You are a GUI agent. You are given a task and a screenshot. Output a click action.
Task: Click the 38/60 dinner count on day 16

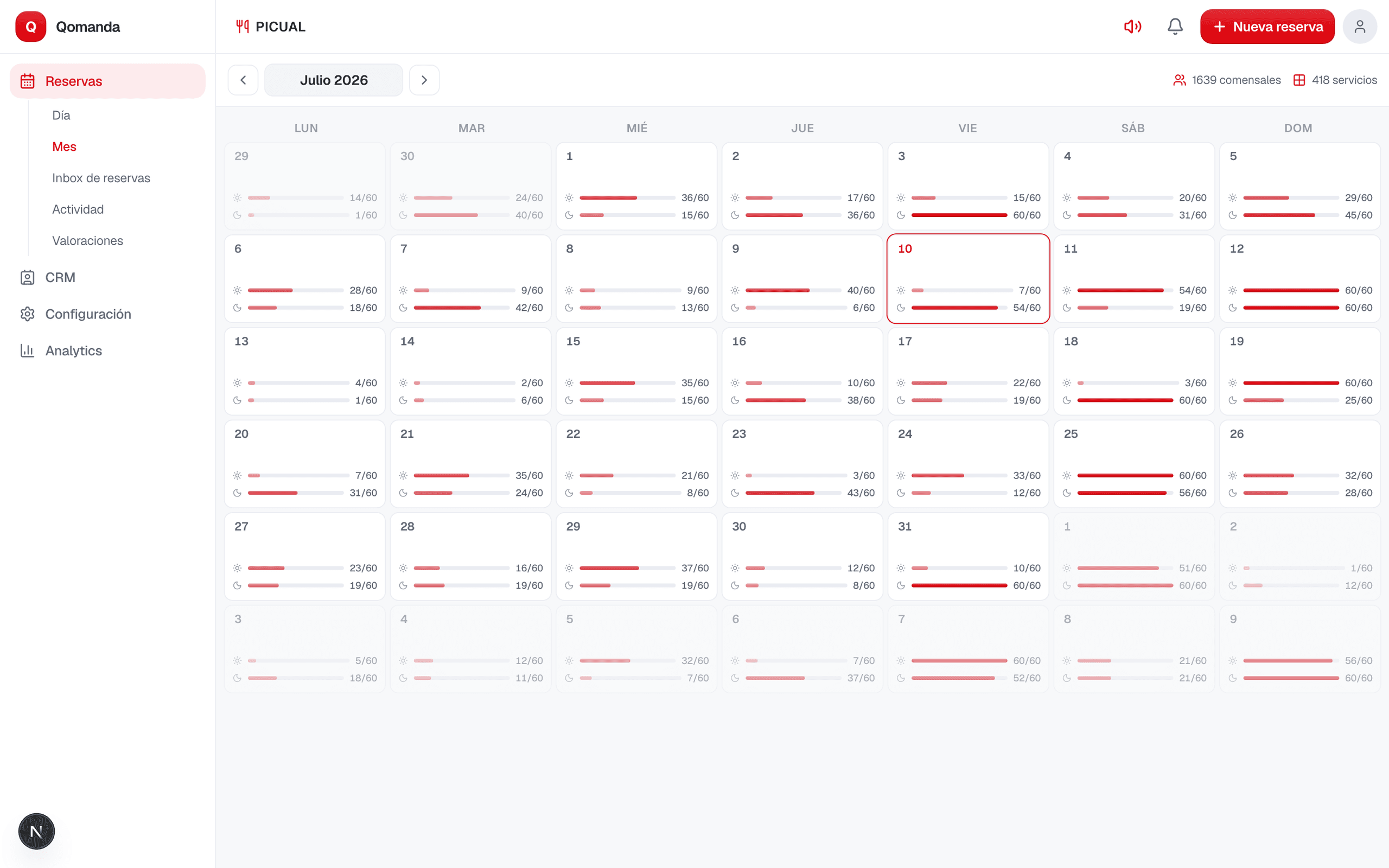pyautogui.click(x=861, y=400)
